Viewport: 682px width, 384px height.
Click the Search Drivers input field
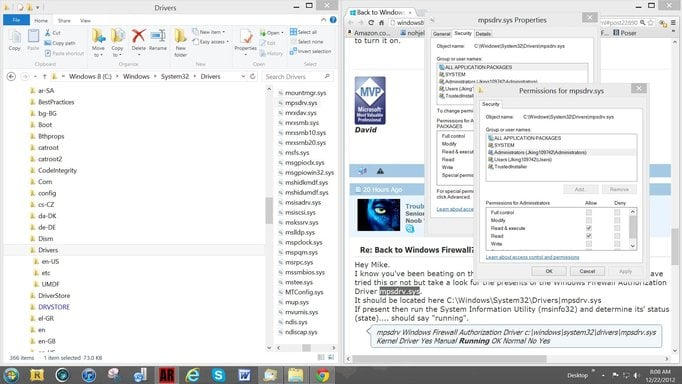(298, 77)
